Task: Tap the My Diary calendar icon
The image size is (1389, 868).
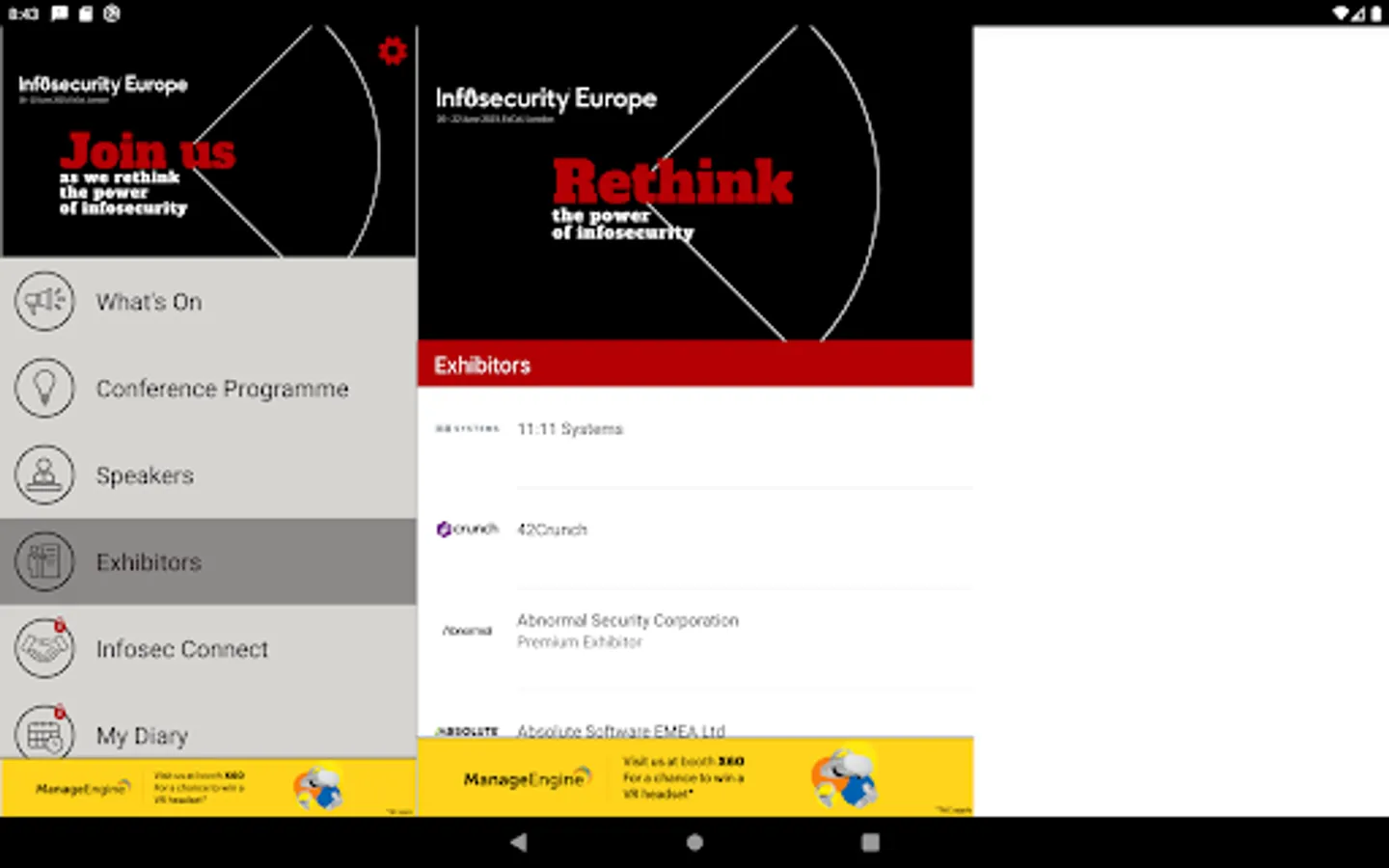Action: tap(44, 733)
